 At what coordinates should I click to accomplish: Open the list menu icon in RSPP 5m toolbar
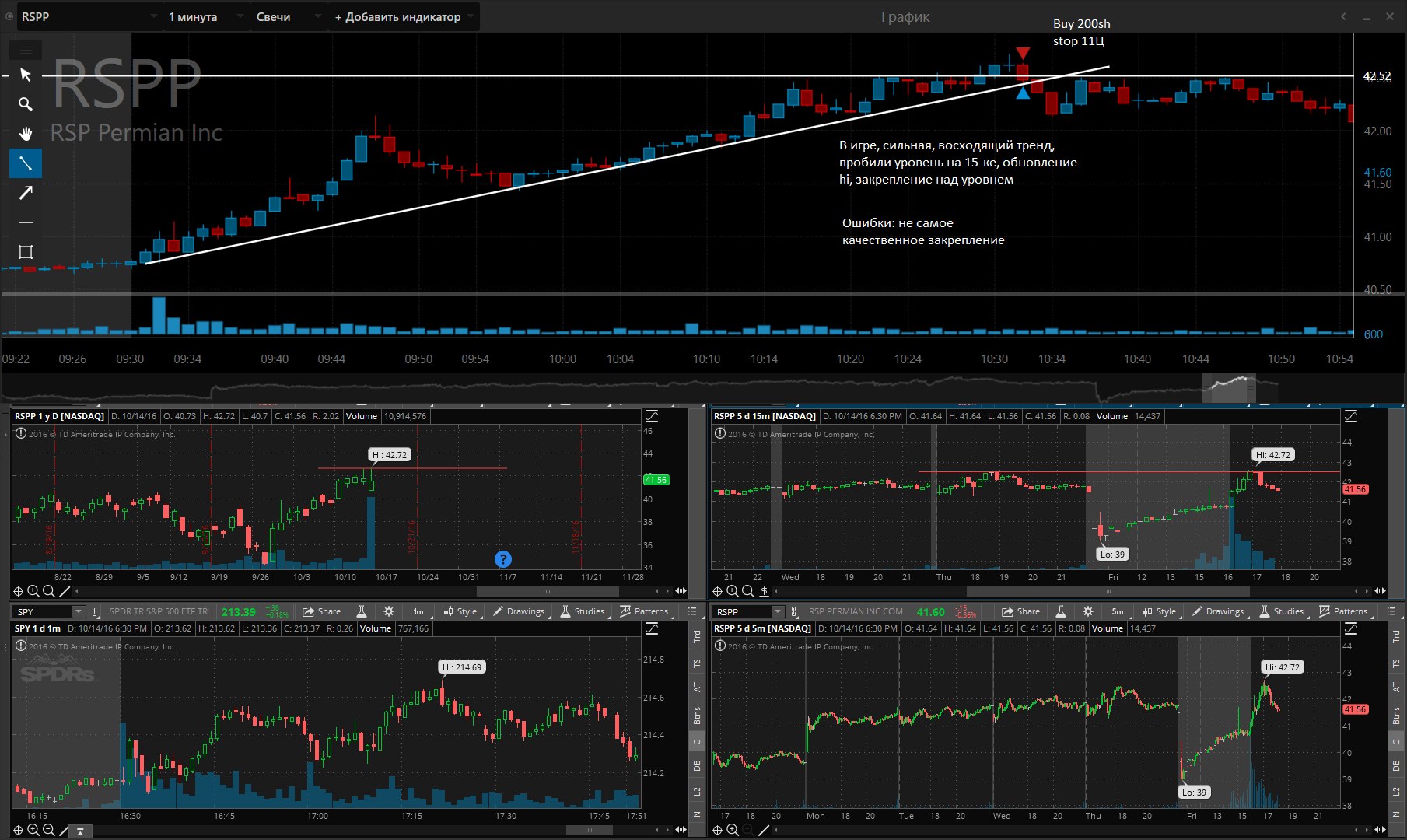pos(1391,611)
